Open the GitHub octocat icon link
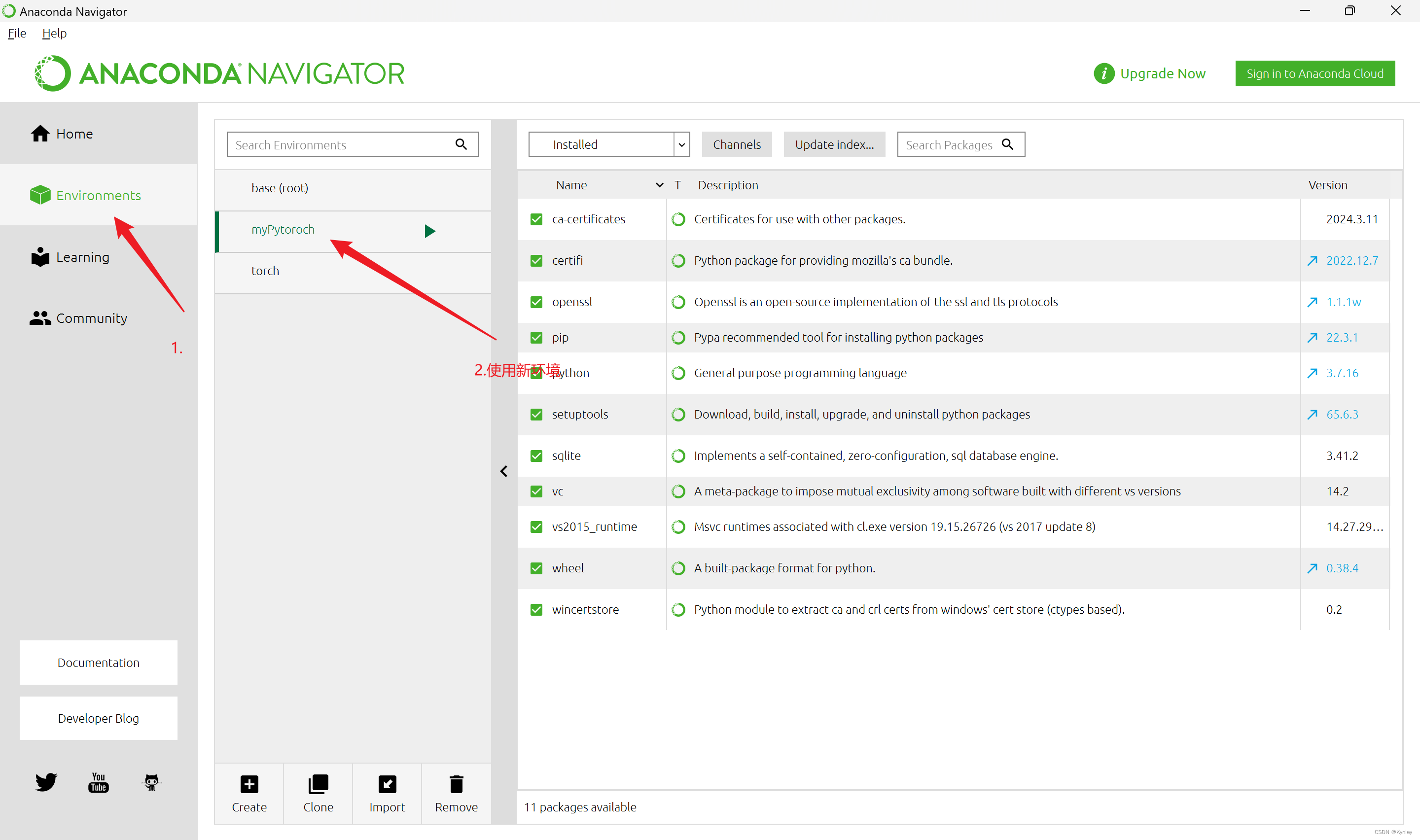Viewport: 1420px width, 840px height. click(x=151, y=782)
